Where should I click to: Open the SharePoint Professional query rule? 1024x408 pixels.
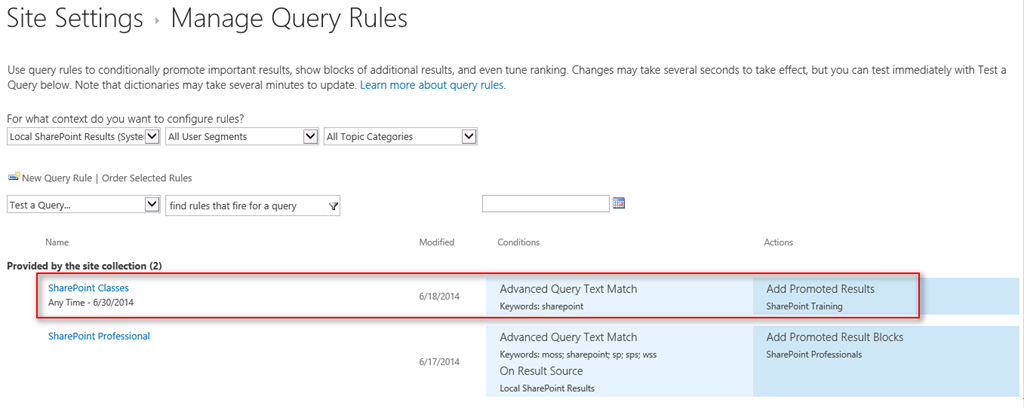tap(99, 336)
